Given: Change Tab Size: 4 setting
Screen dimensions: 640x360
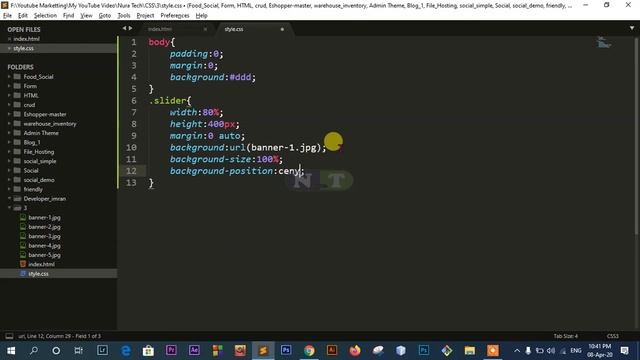Looking at the screenshot, I should 566,336.
